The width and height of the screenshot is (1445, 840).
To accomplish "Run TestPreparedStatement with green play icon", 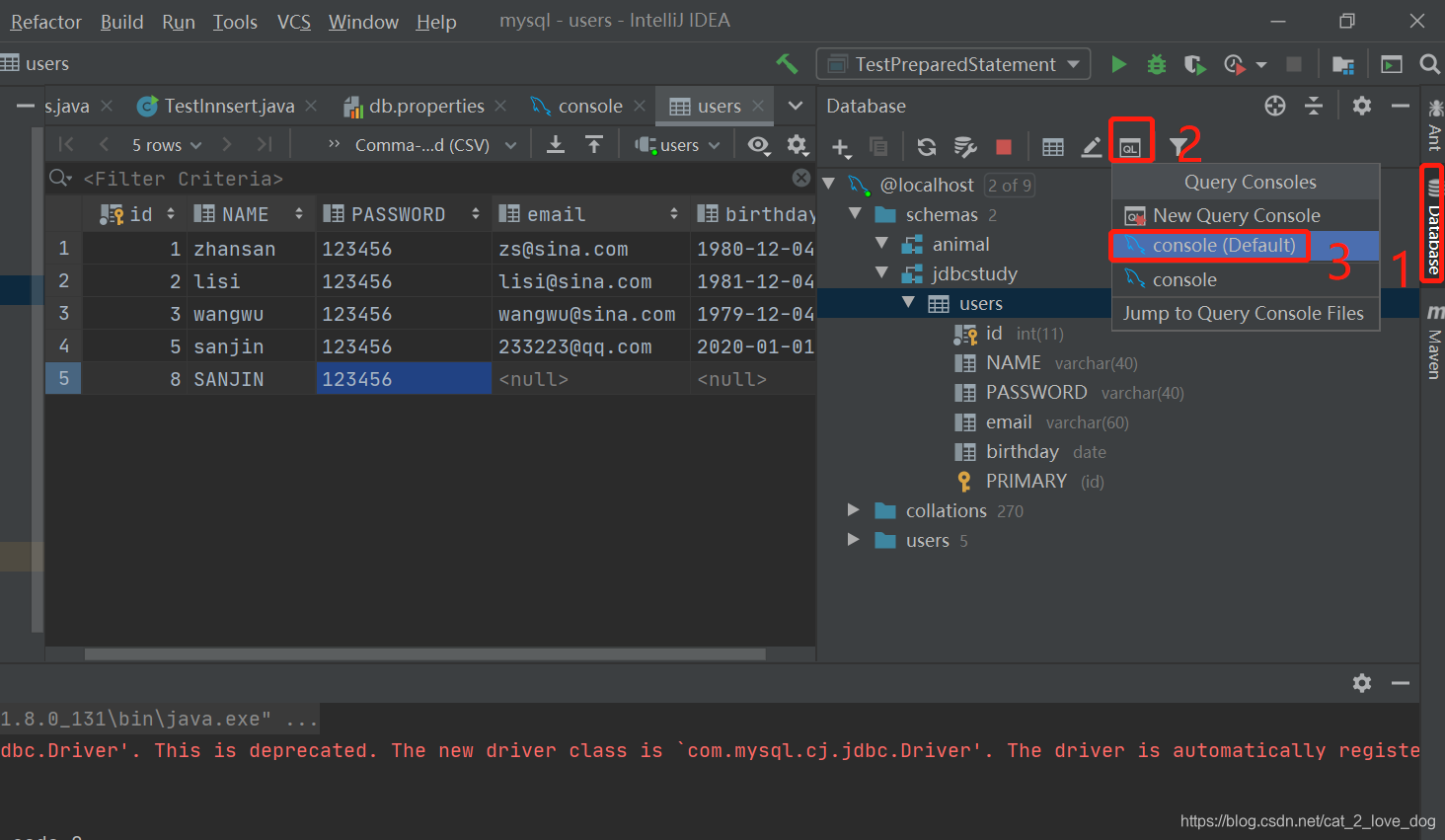I will click(1118, 64).
